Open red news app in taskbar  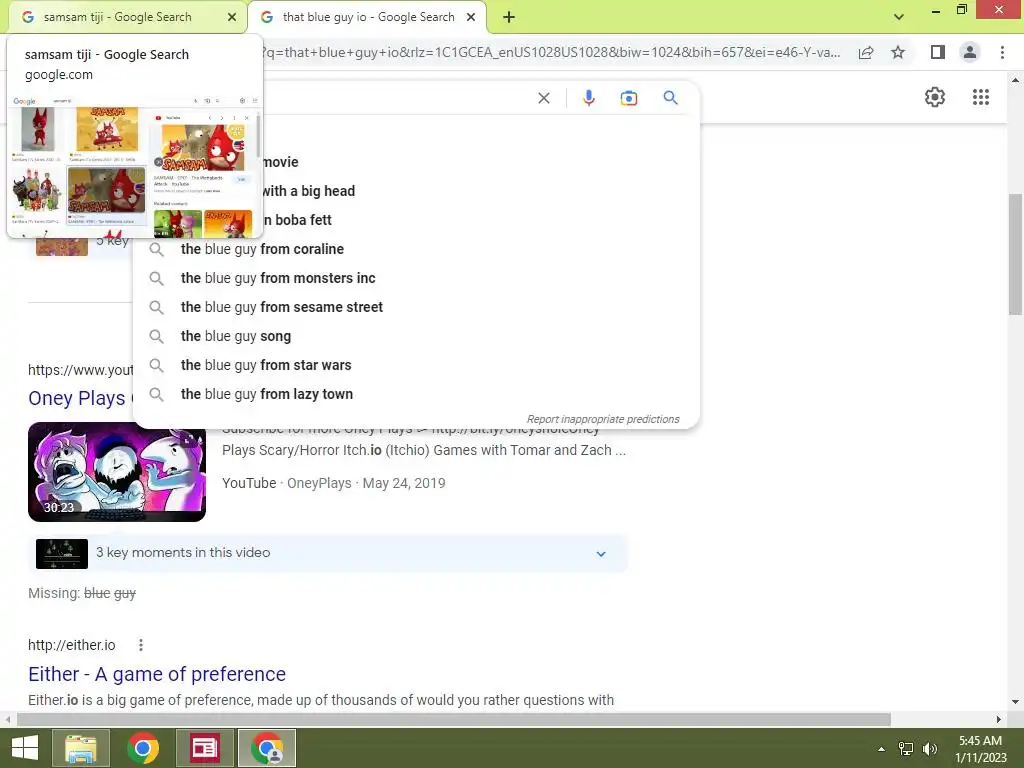204,748
